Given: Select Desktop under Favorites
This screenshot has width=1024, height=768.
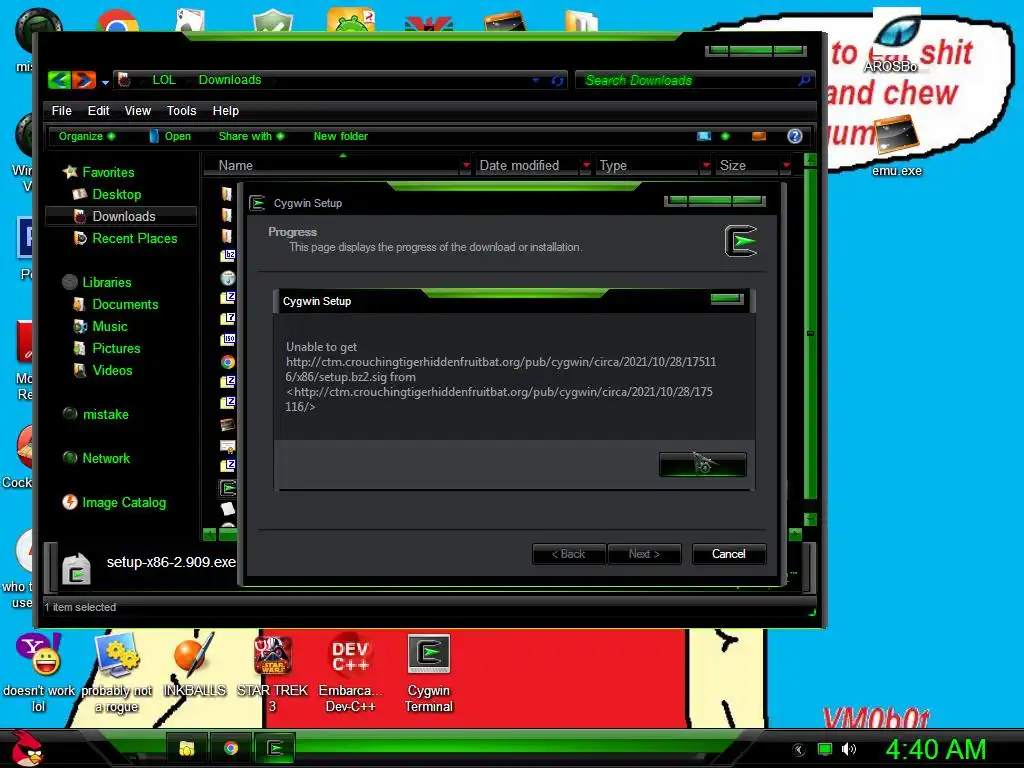Looking at the screenshot, I should (116, 194).
